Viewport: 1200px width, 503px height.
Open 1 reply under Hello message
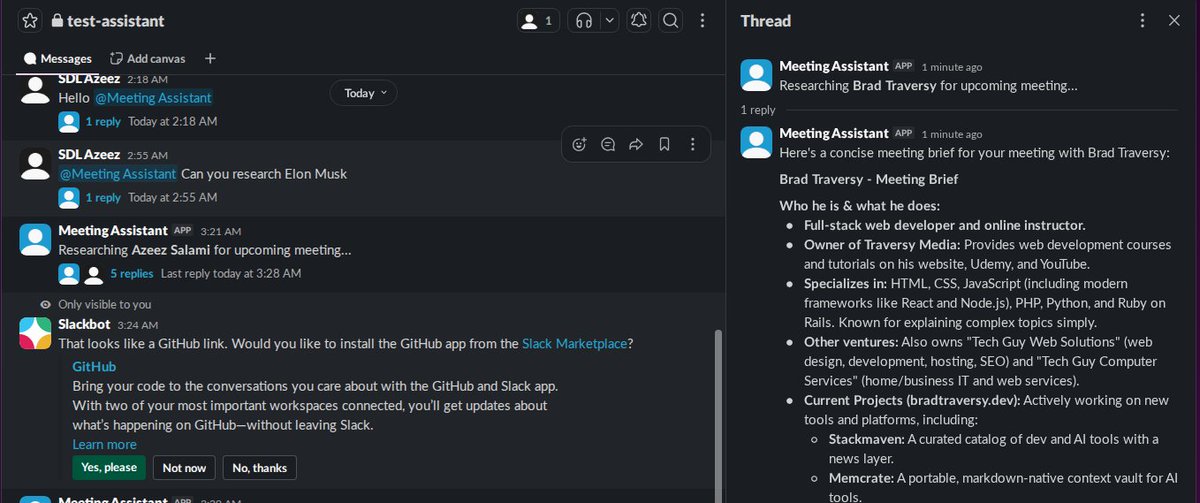[103, 121]
